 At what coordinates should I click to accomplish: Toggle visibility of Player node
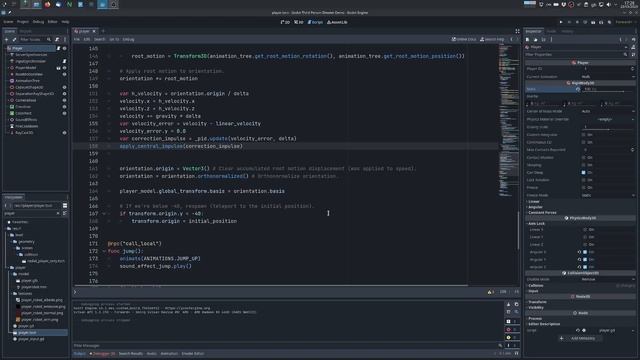point(64,48)
